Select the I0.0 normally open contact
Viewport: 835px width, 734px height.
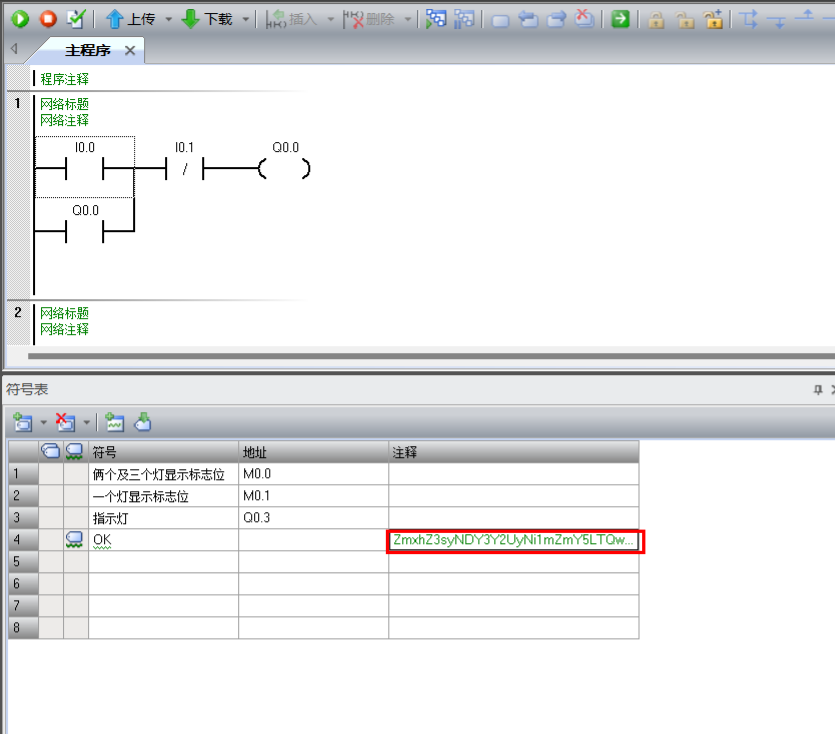(85, 167)
